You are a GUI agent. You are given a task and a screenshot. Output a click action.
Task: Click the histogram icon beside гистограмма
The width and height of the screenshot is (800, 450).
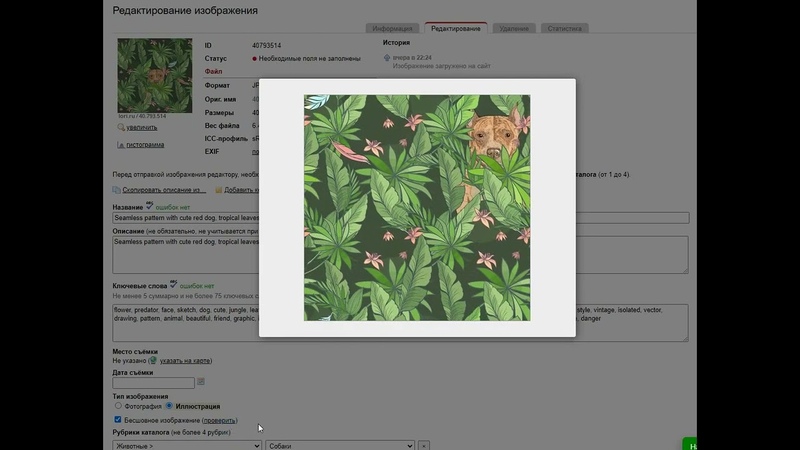pos(121,145)
